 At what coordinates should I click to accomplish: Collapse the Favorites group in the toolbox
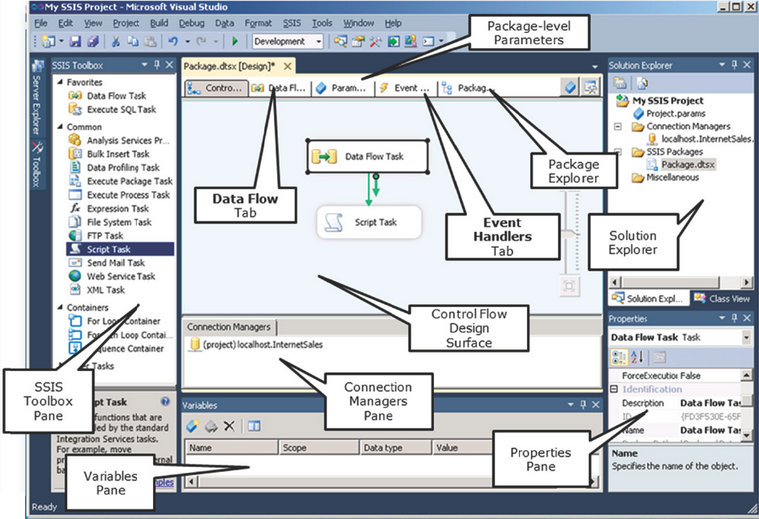[x=61, y=82]
